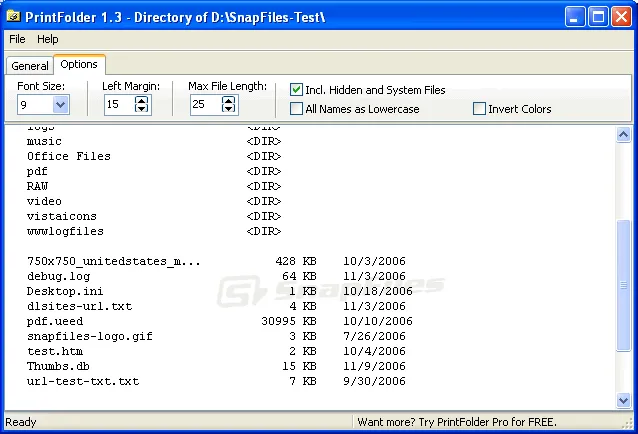Click 'Want more? Try PrintFolder Pro for FREE.'
The width and height of the screenshot is (638, 434).
point(457,422)
